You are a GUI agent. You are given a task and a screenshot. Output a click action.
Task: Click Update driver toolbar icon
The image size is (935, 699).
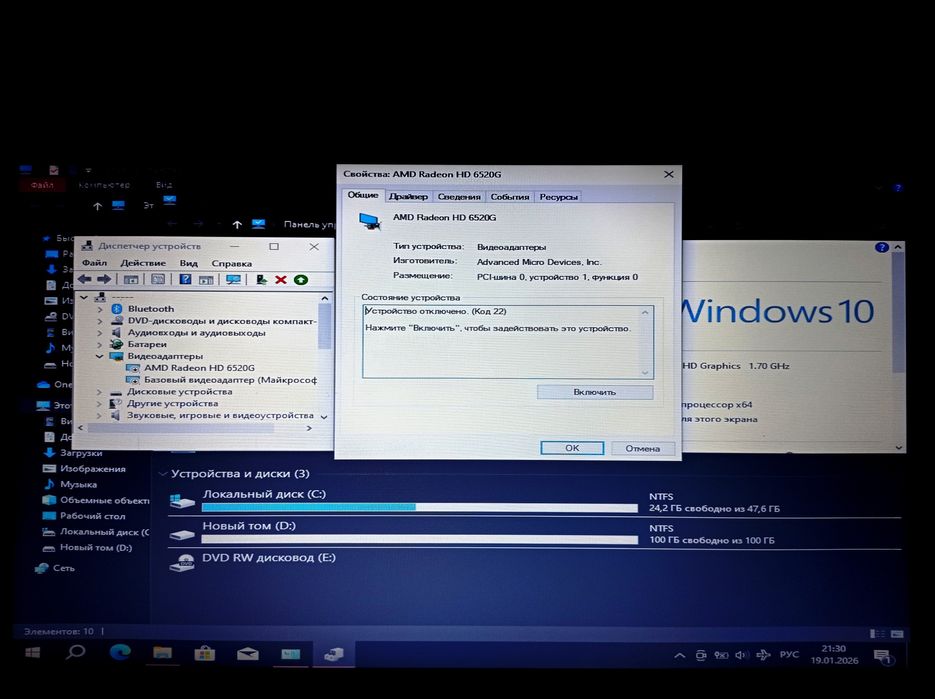coord(261,279)
